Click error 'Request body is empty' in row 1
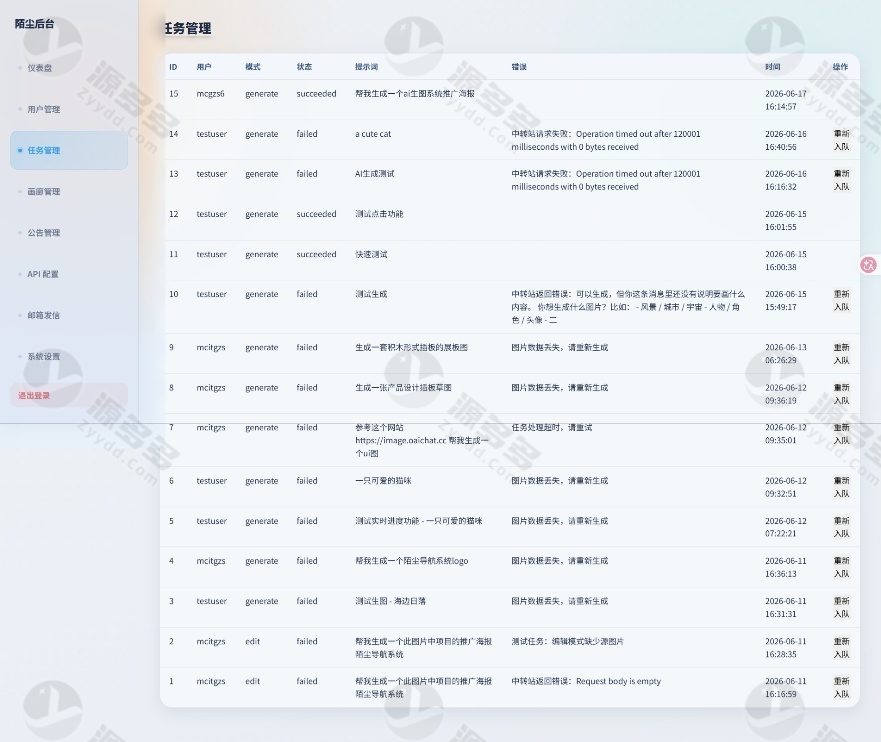The height and width of the screenshot is (742, 881). [618, 681]
